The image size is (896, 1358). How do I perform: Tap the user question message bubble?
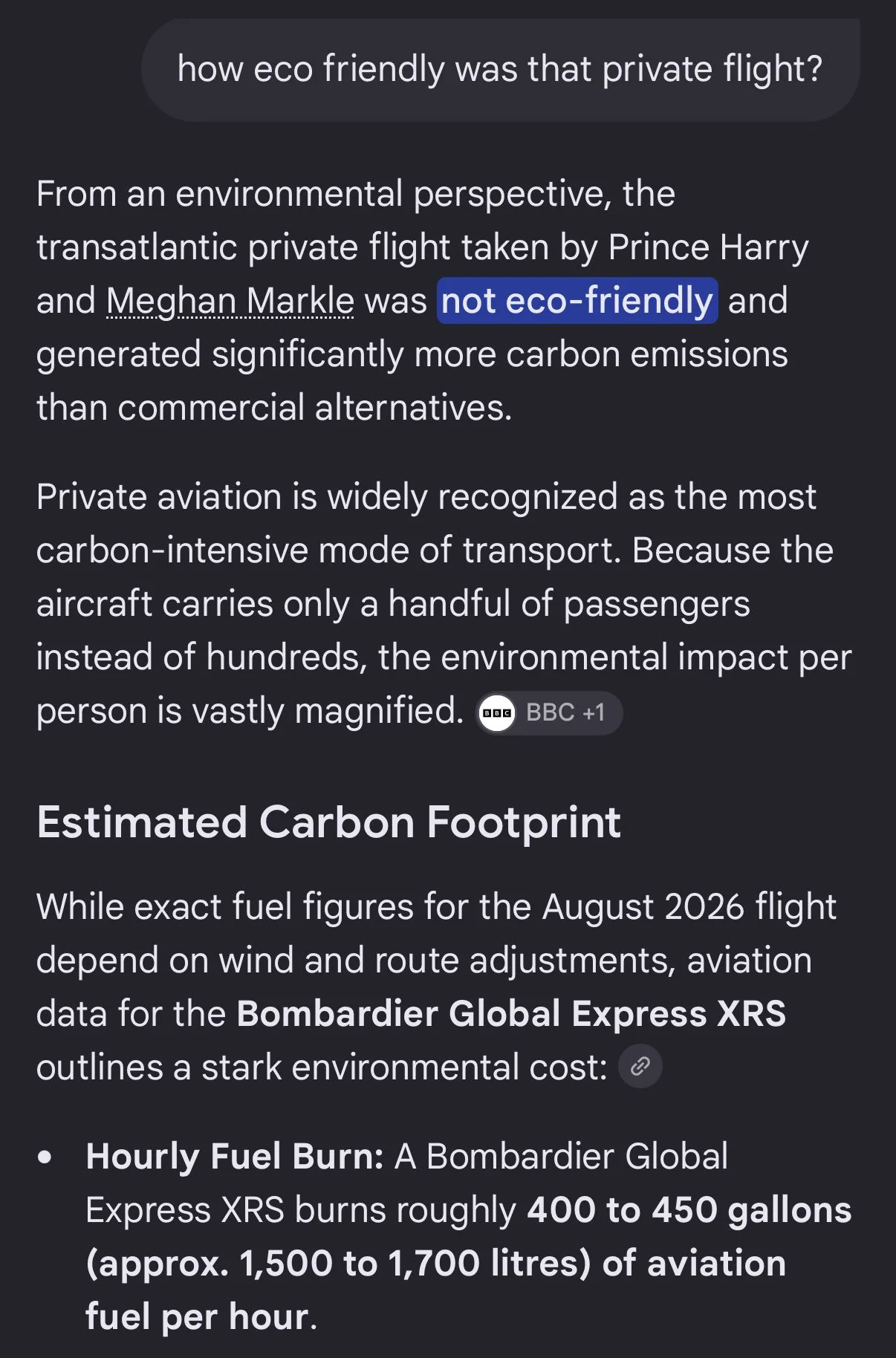click(500, 70)
